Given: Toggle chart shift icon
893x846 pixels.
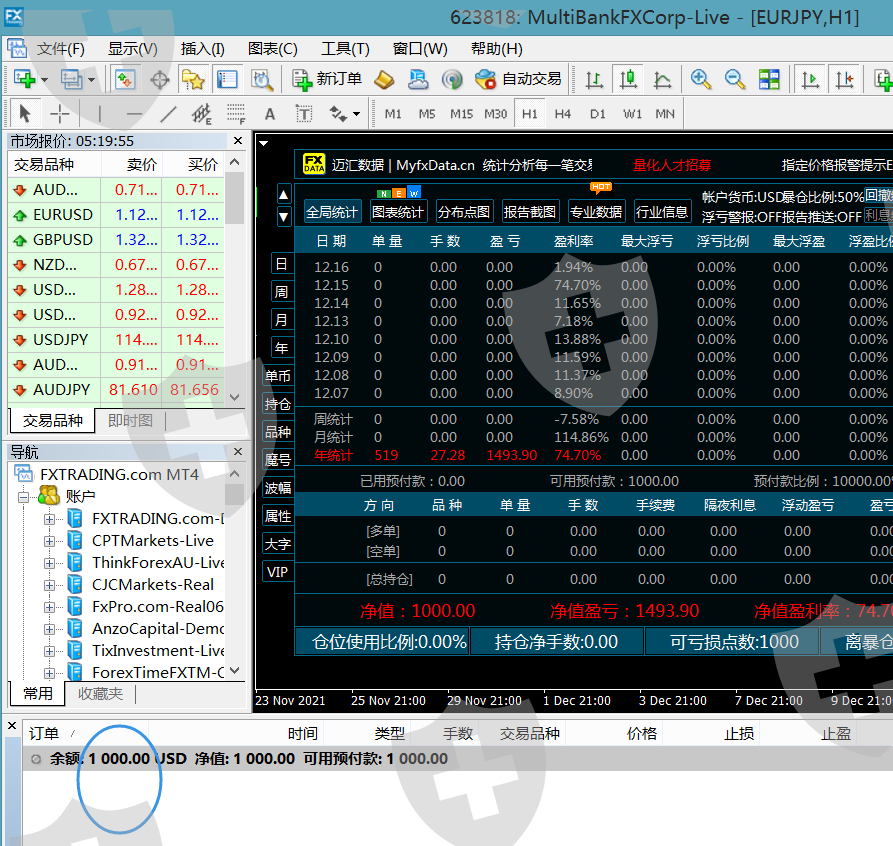Looking at the screenshot, I should point(844,79).
